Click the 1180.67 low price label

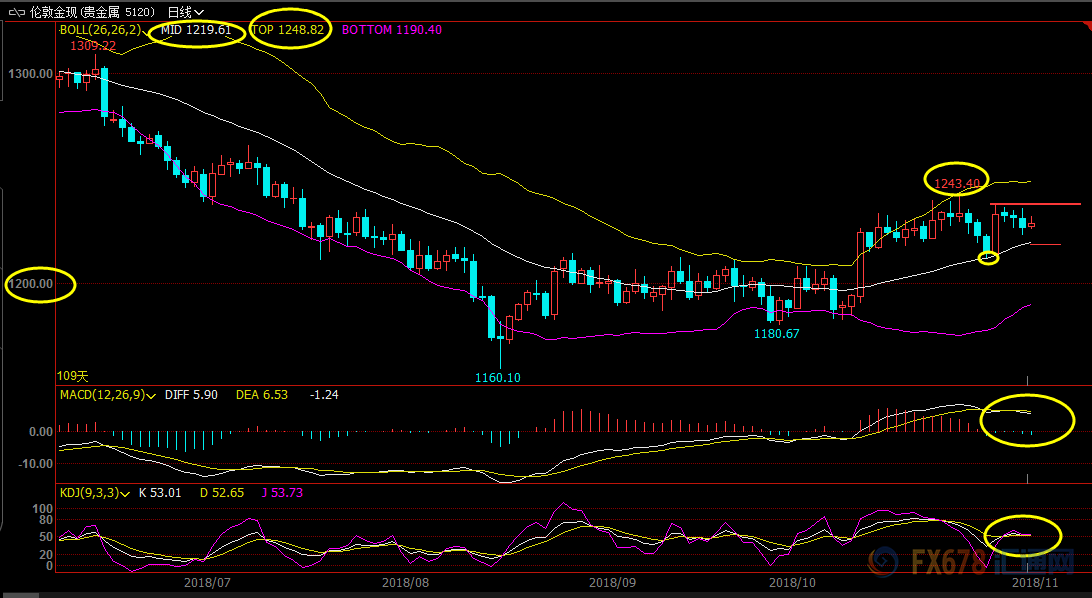(777, 333)
